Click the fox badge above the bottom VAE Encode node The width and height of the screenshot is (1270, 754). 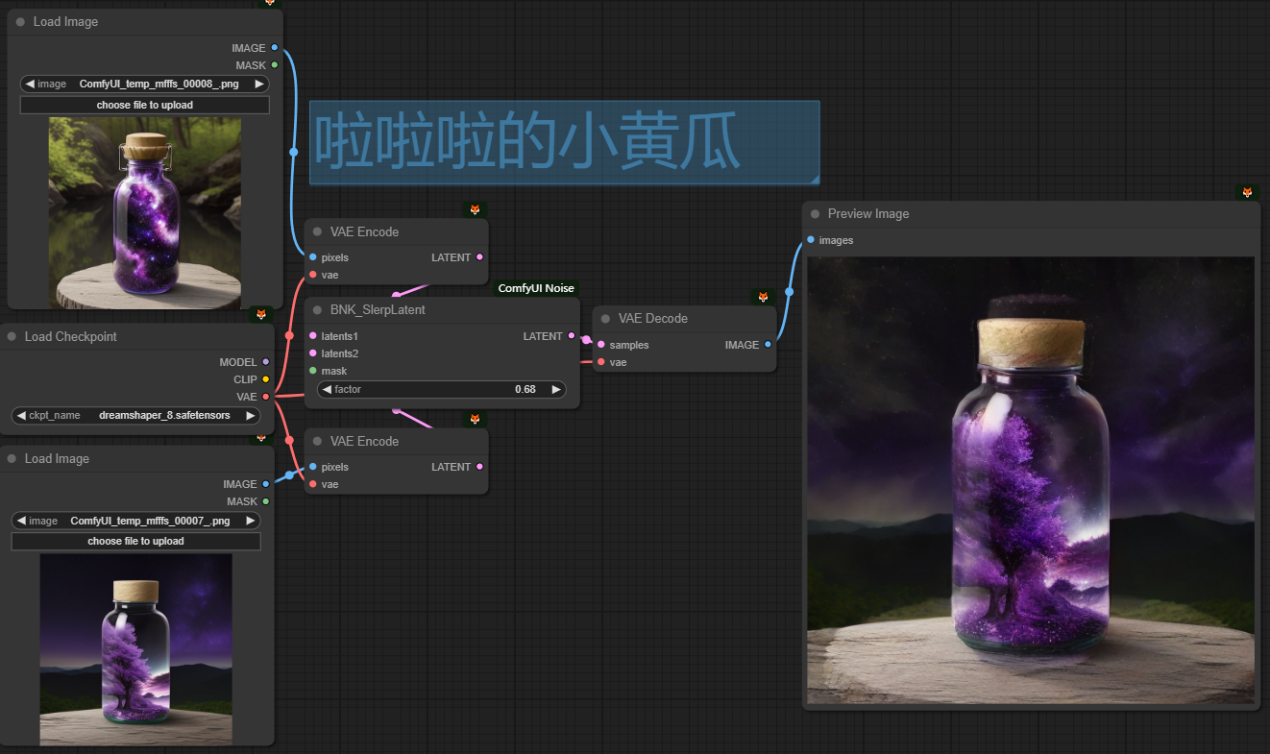(x=475, y=419)
